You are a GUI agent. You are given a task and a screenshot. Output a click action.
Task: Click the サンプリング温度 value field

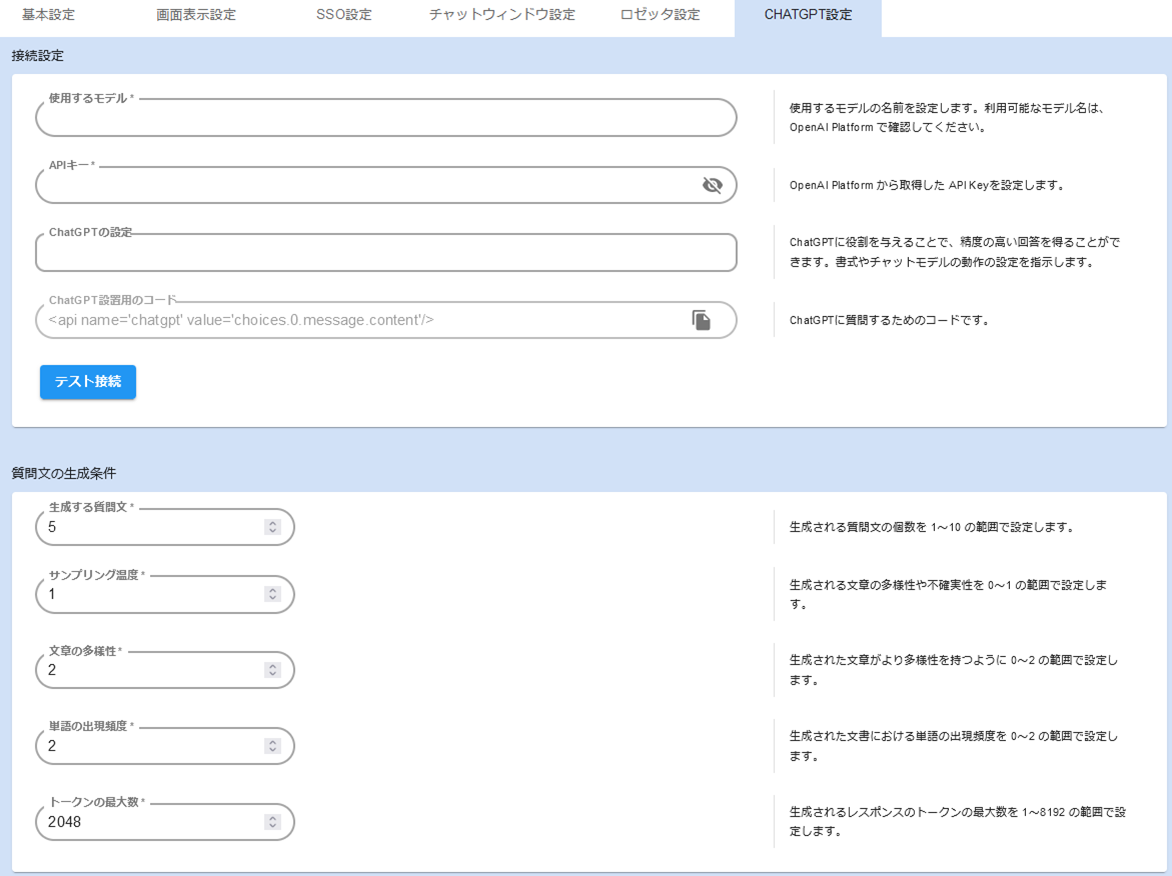[x=120, y=594]
